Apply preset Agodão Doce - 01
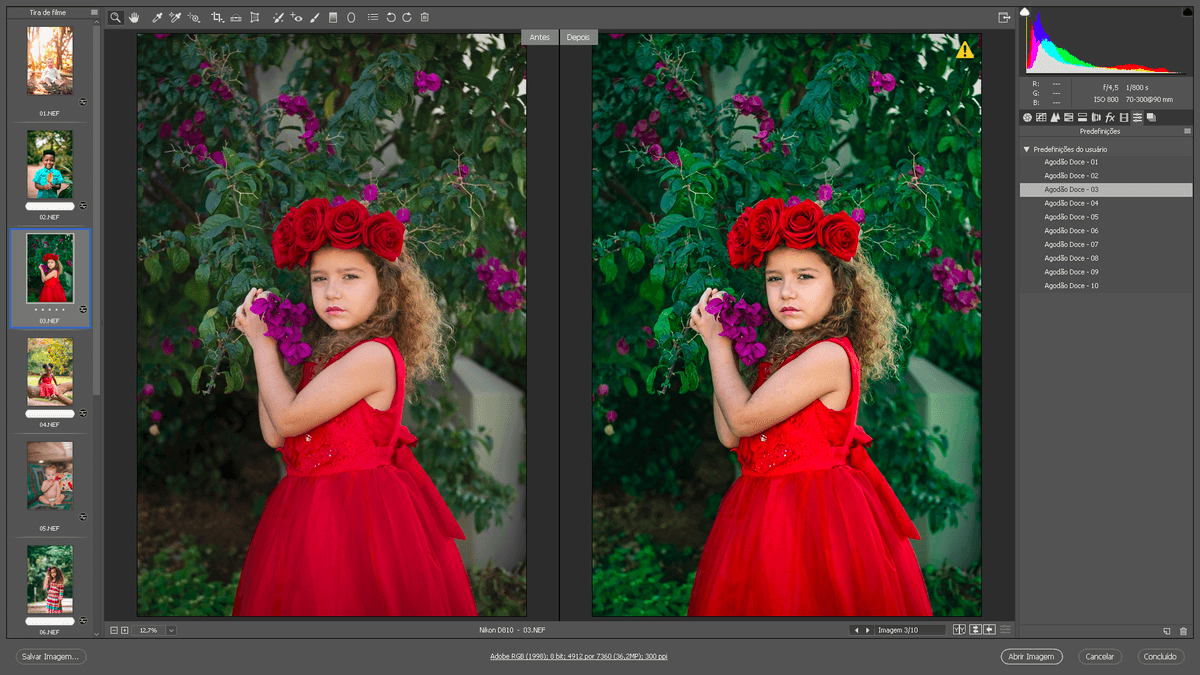Image resolution: width=1200 pixels, height=675 pixels. pos(1106,162)
